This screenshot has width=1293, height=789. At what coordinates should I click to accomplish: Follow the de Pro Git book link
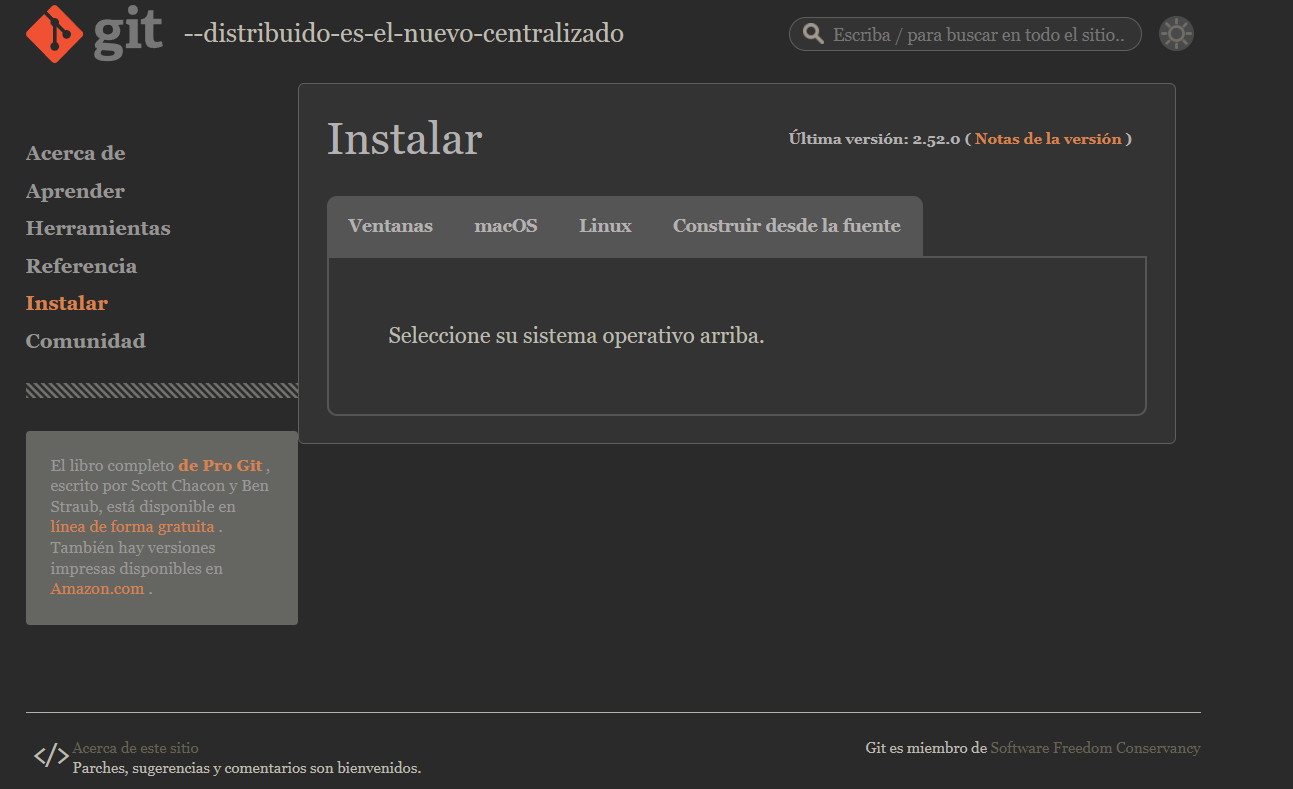pos(220,466)
